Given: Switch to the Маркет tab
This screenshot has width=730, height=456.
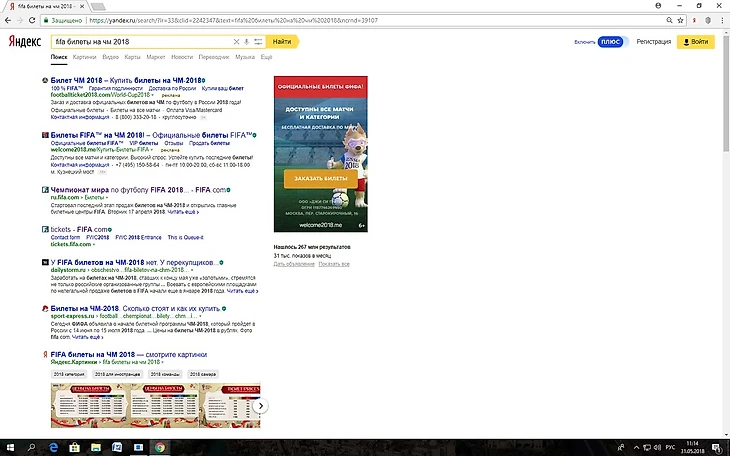Looking at the screenshot, I should pyautogui.click(x=155, y=57).
